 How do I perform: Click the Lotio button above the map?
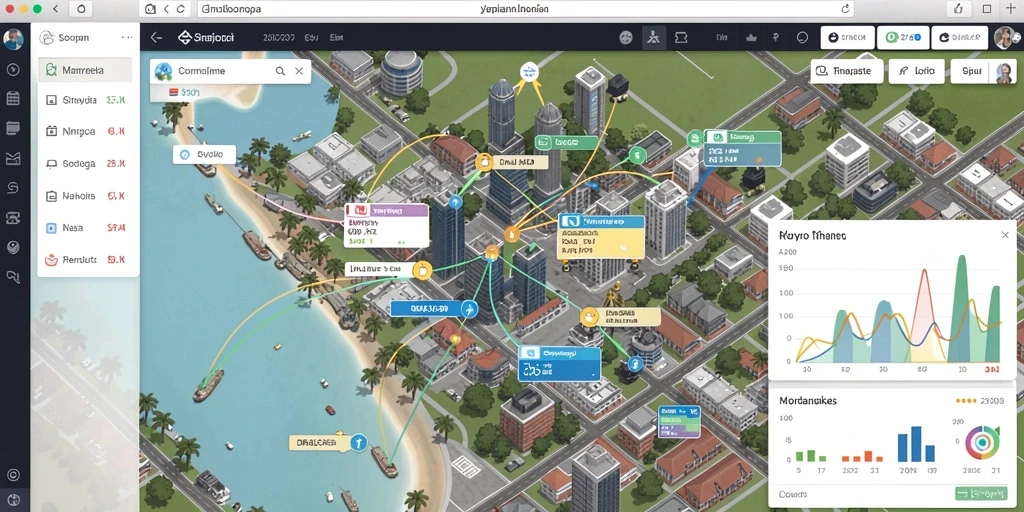(x=917, y=71)
